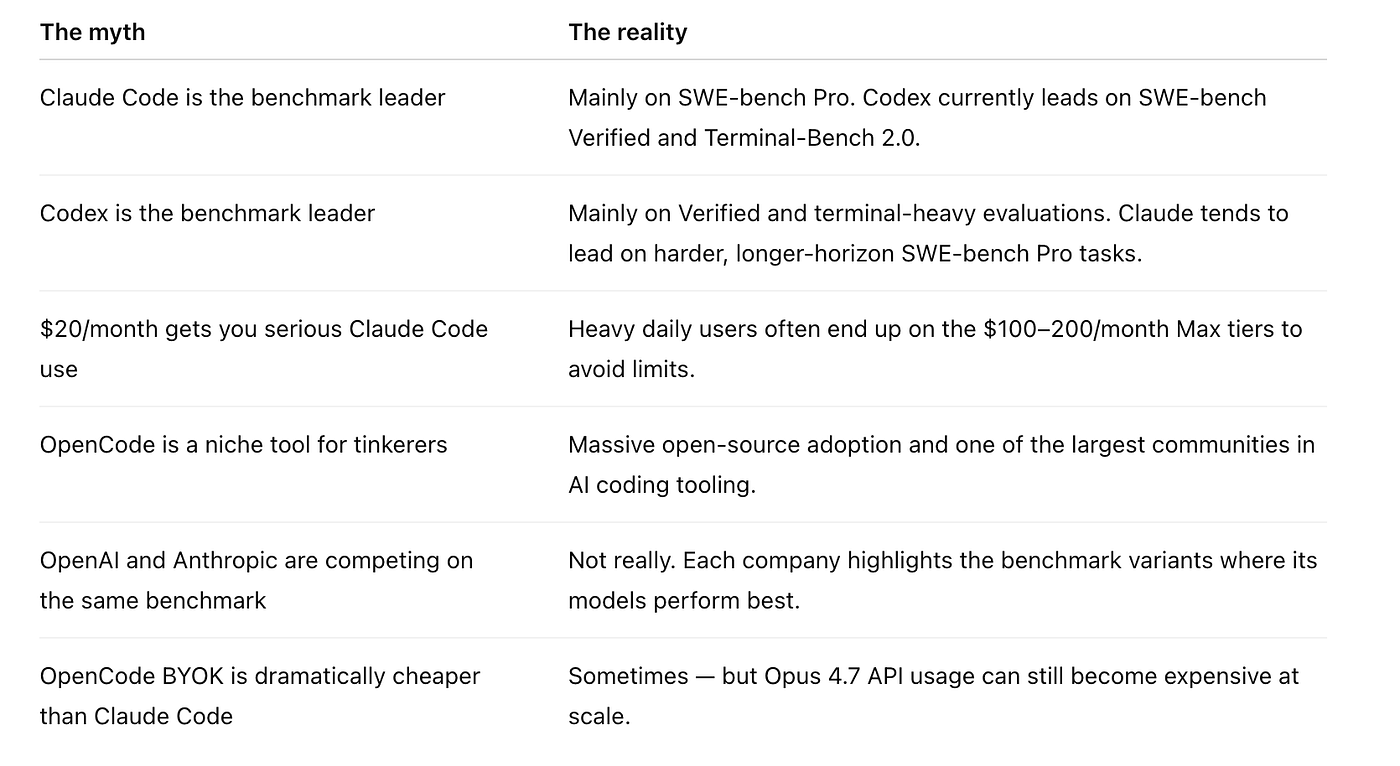This screenshot has width=1400, height=766.
Task: Click 'The reality' column header
Action: pos(627,32)
